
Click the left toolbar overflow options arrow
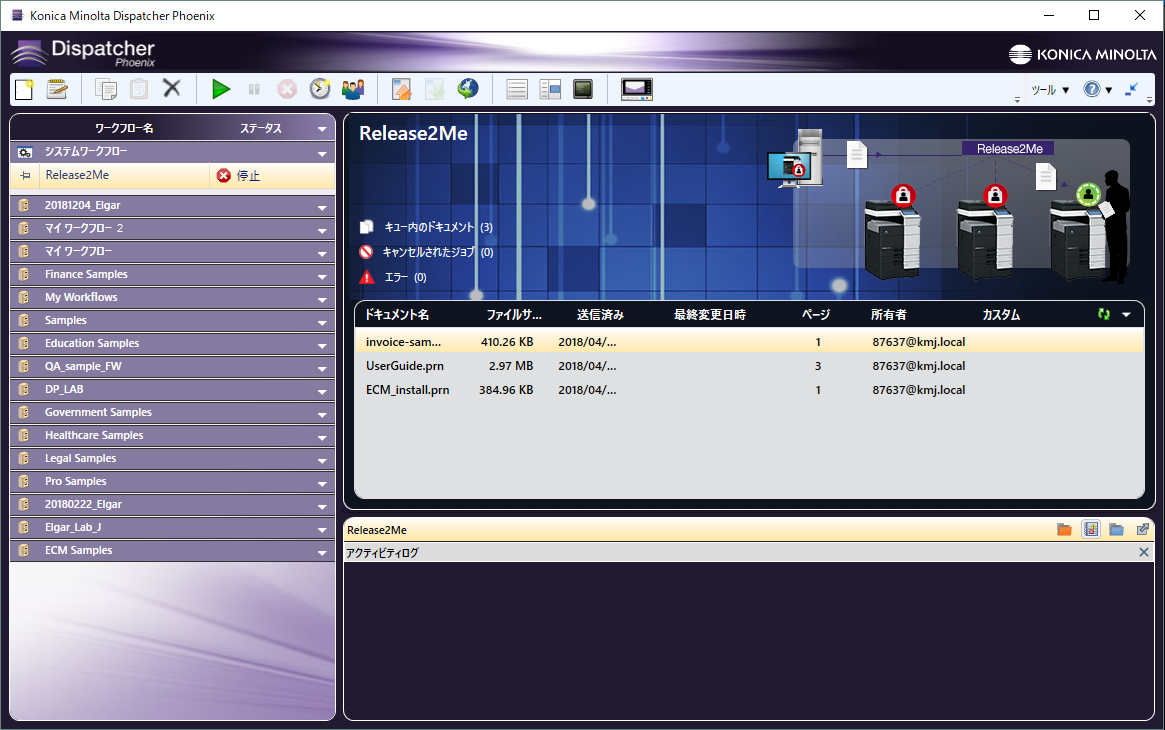tap(1017, 100)
